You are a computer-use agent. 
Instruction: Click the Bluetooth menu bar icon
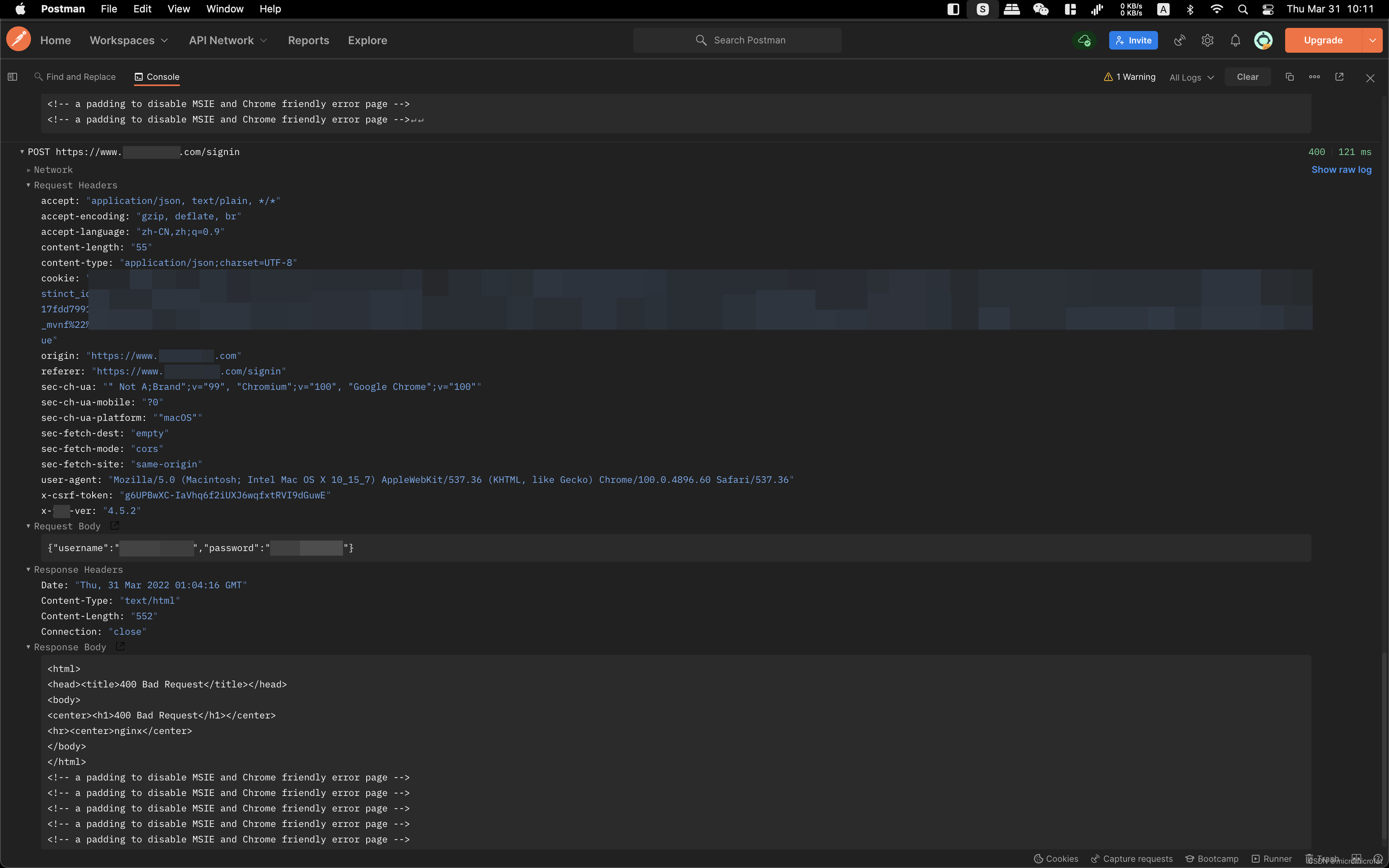[1190, 9]
